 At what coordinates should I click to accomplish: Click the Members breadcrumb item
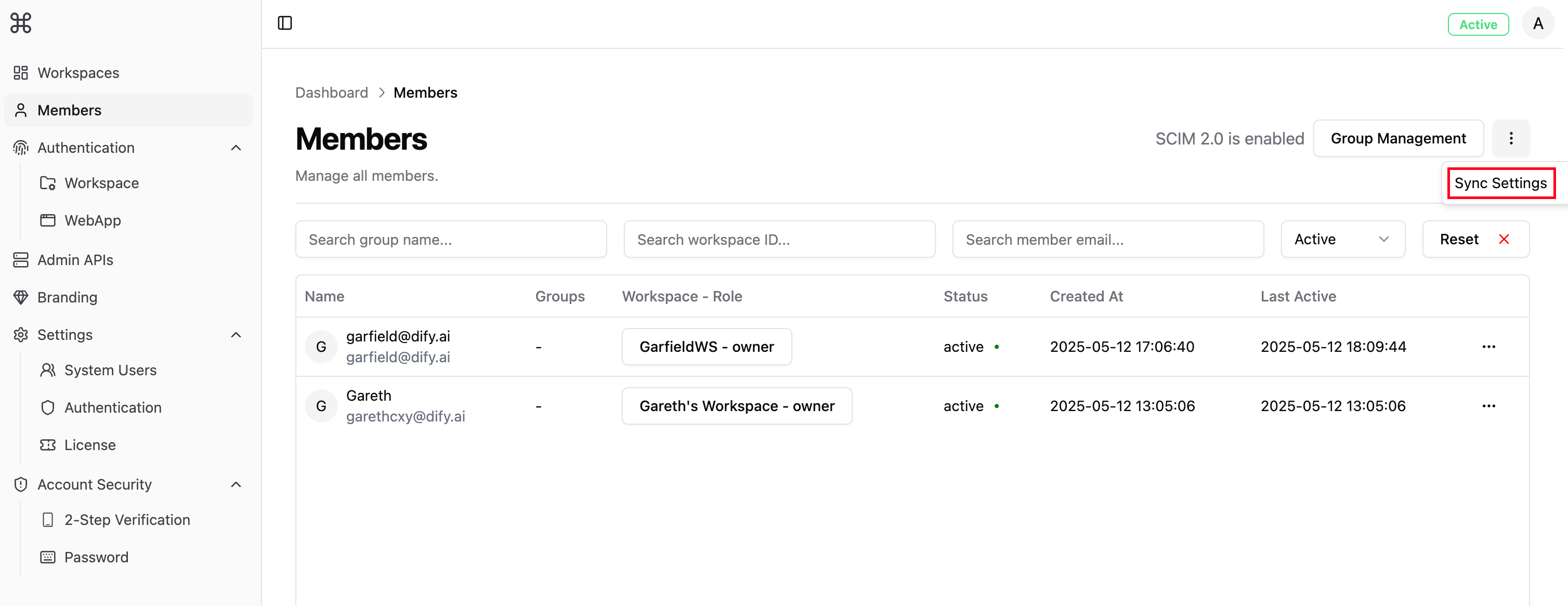(425, 93)
